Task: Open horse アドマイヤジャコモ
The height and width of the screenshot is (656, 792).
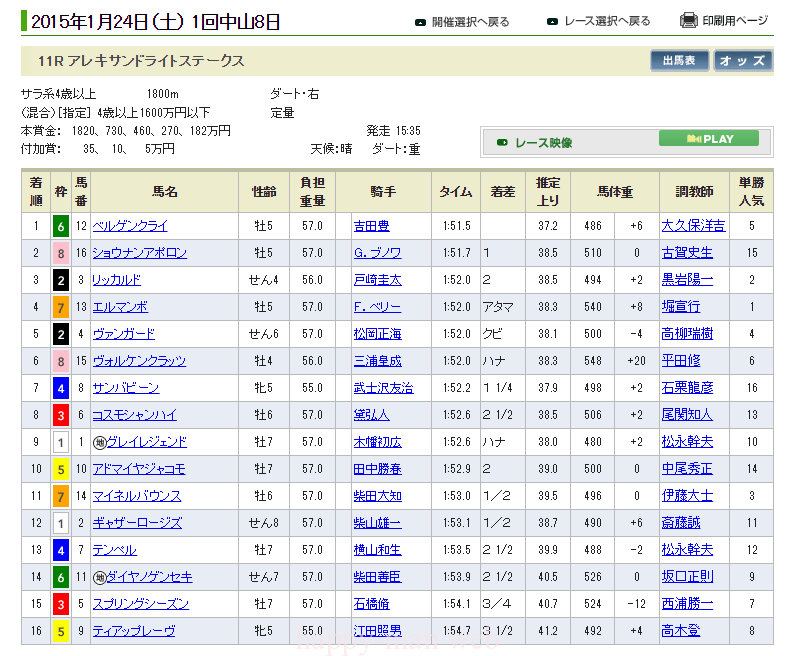Action: (139, 469)
